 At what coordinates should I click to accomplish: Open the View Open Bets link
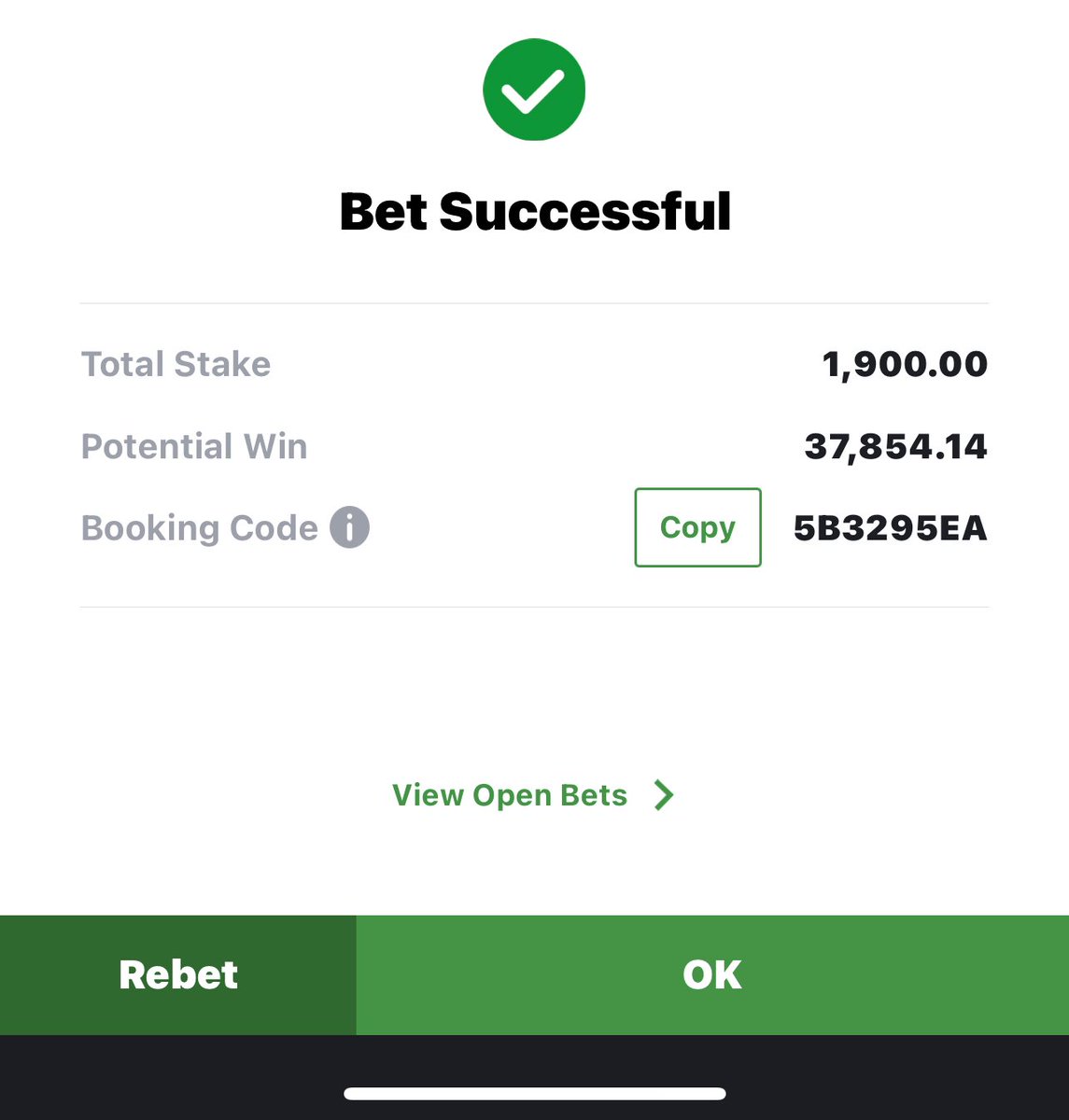tap(510, 795)
